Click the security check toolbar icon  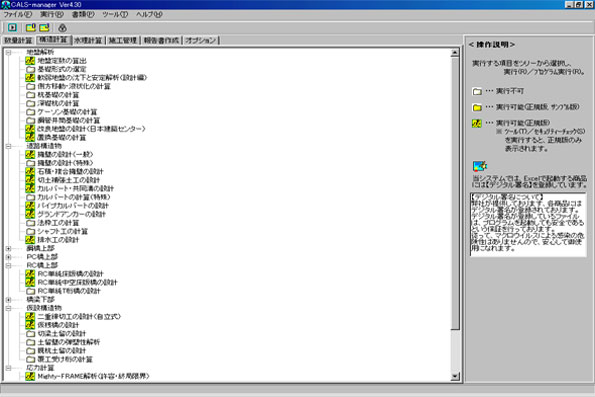(x=63, y=28)
